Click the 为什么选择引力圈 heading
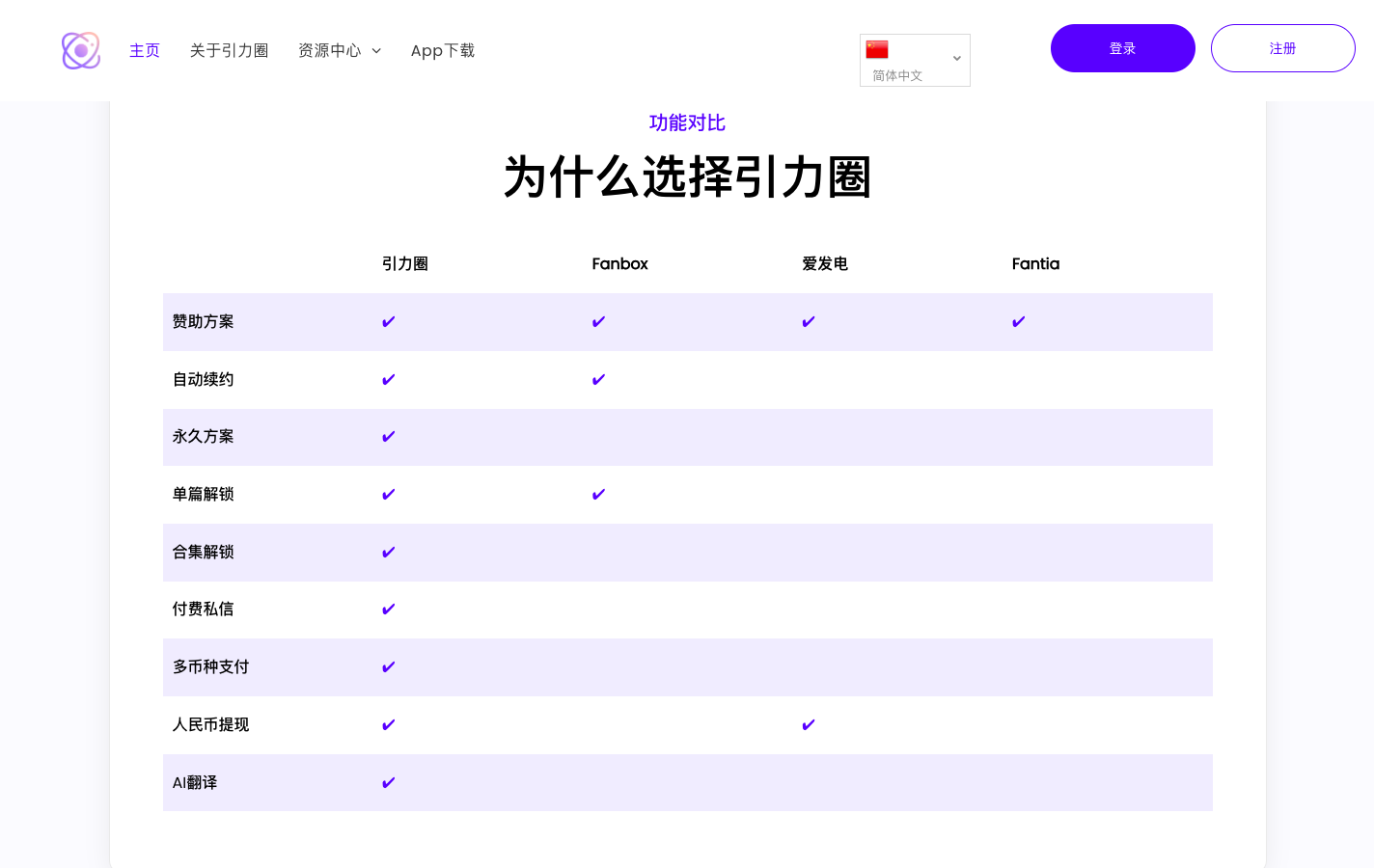Screen dimensions: 1374x868 pyautogui.click(x=687, y=177)
